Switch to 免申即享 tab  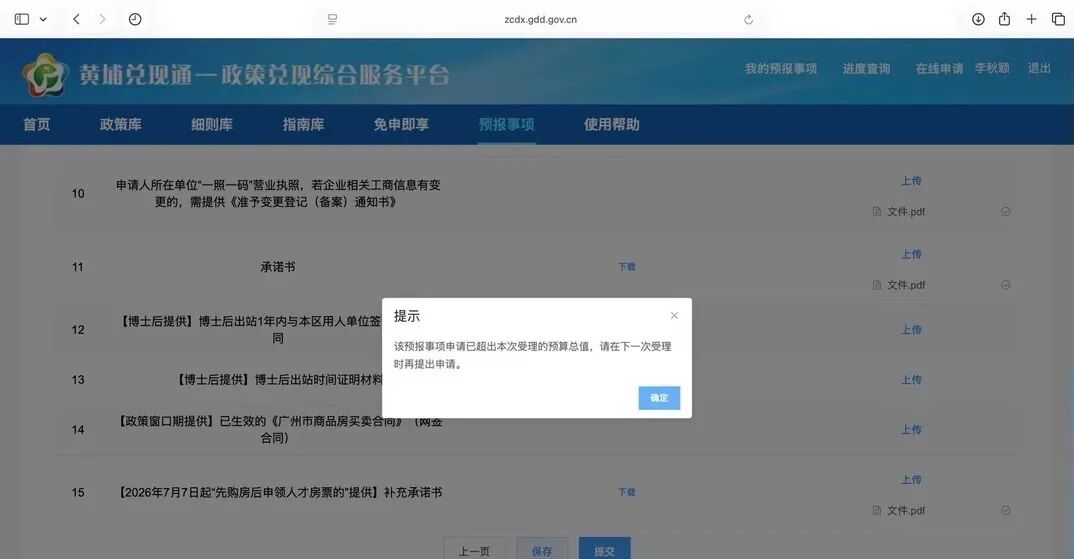coord(401,124)
